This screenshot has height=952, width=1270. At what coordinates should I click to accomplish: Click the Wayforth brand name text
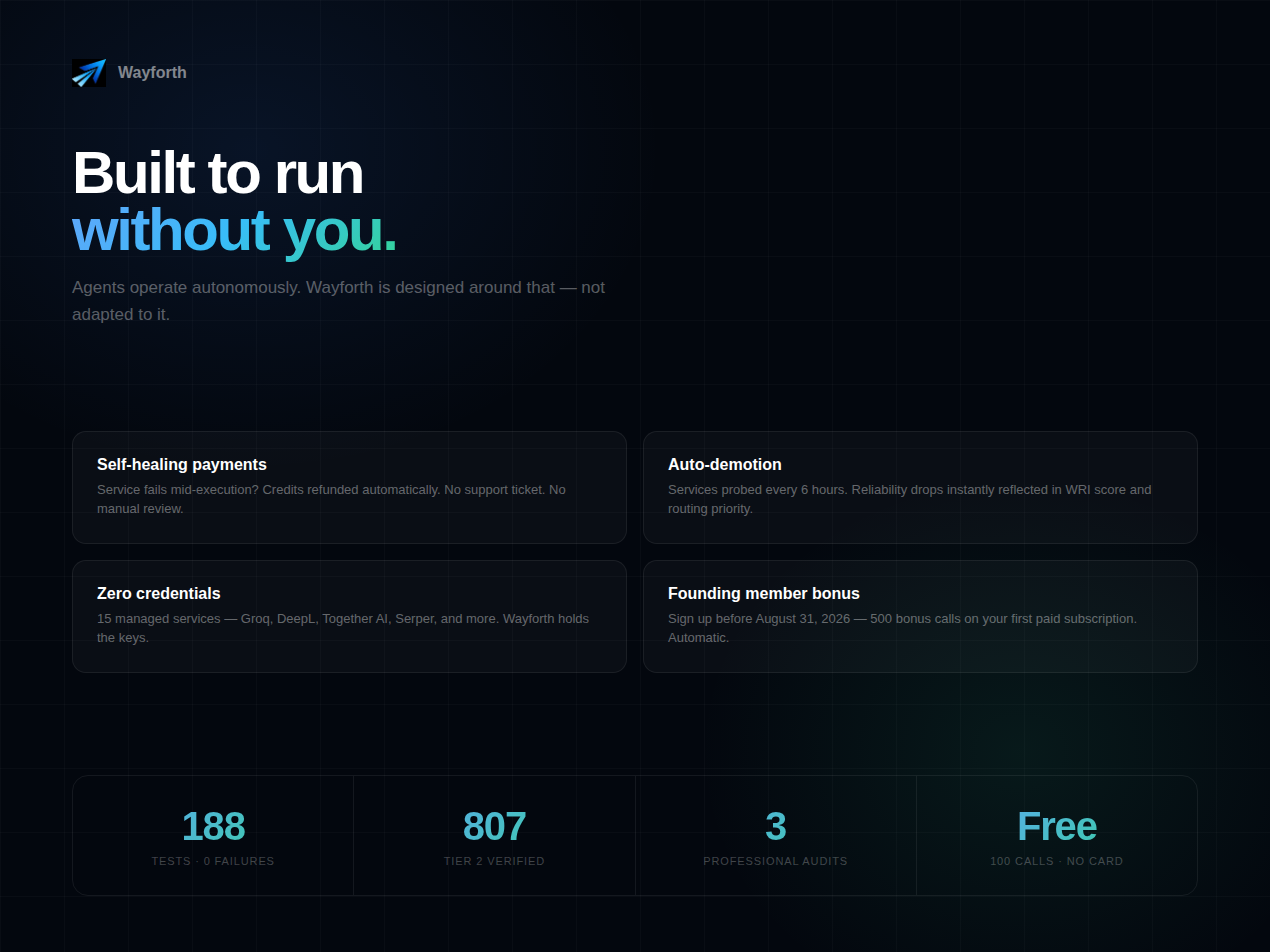pyautogui.click(x=152, y=72)
